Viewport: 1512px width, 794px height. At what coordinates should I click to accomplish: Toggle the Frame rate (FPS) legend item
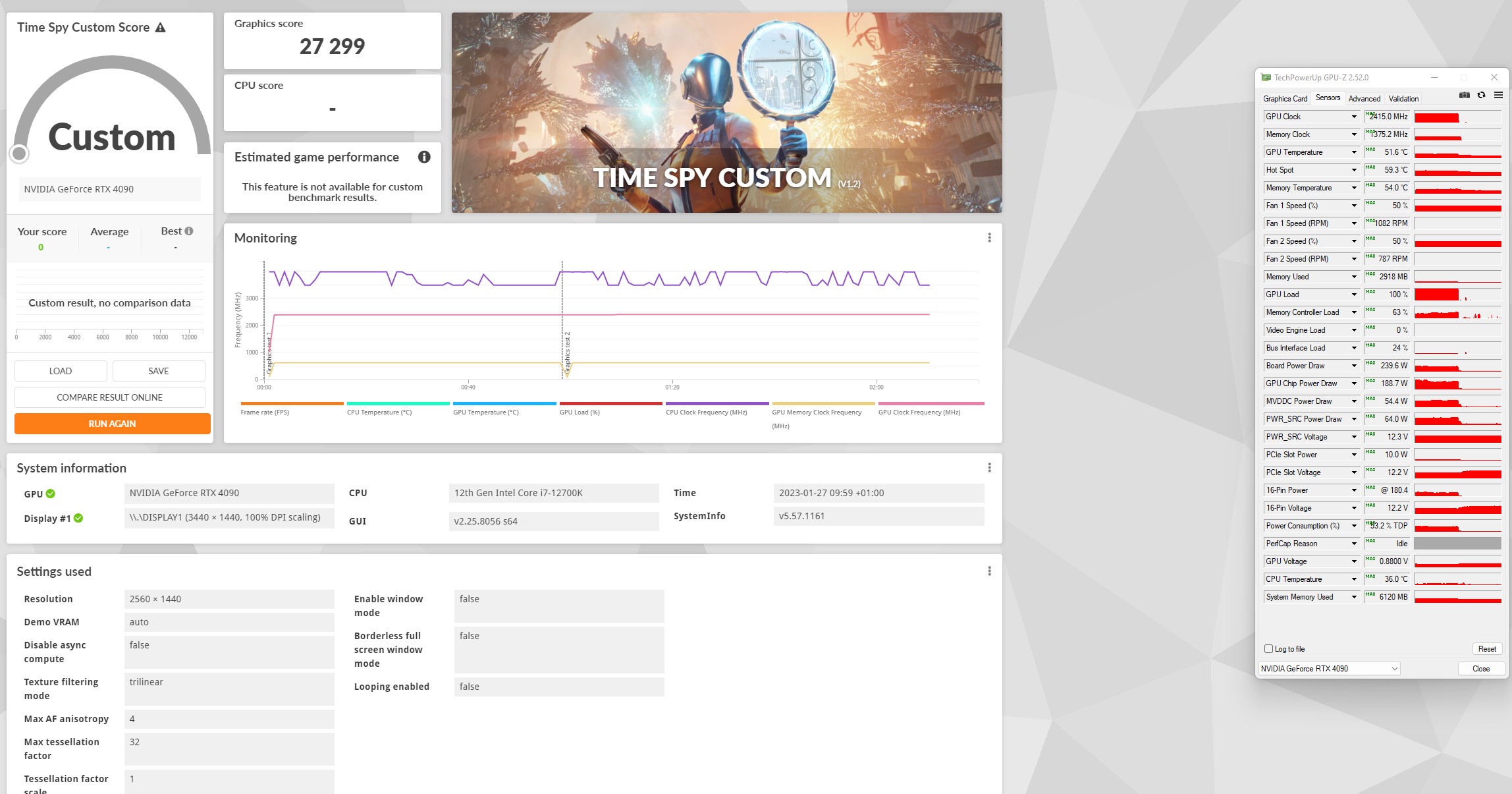(x=265, y=412)
